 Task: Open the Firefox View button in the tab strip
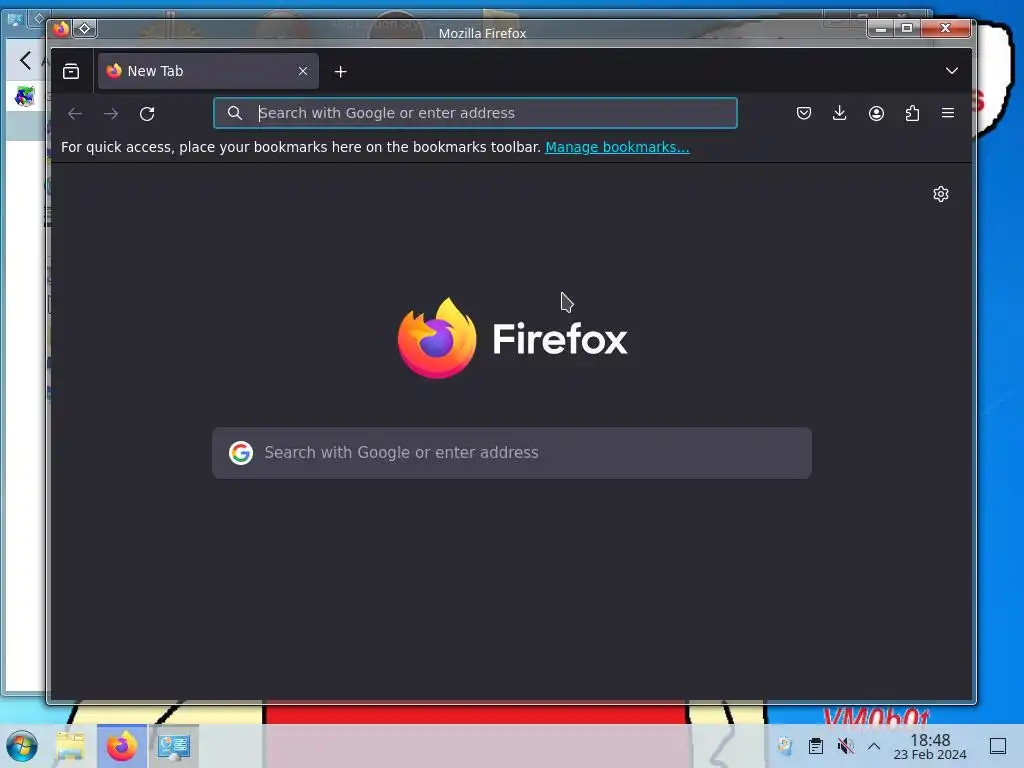[71, 71]
